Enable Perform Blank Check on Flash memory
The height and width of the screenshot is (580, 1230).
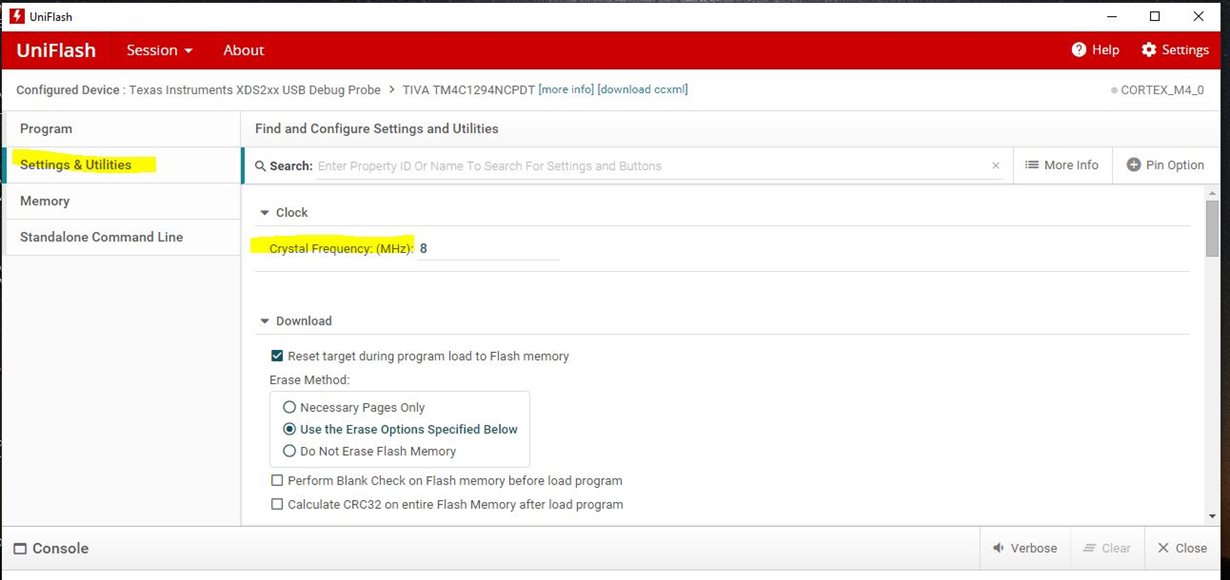point(277,481)
